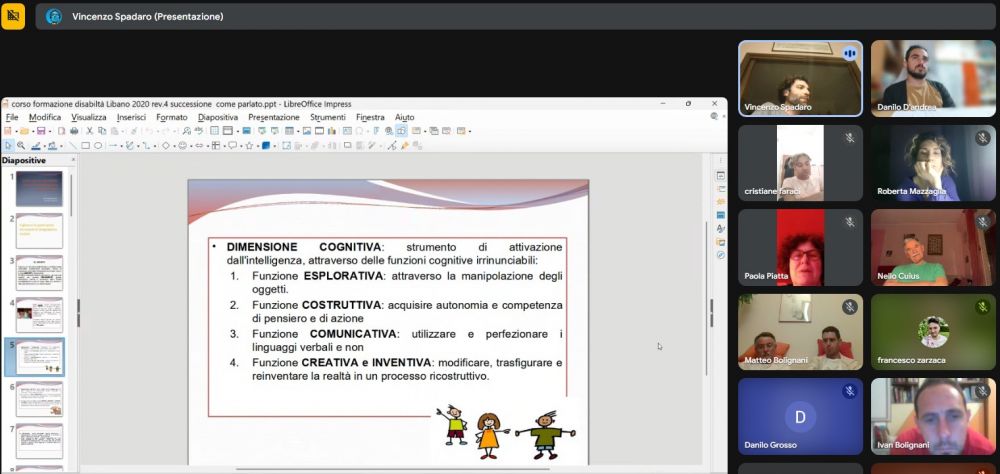Click the Open folder icon in toolbar
The height and width of the screenshot is (474, 1000).
(25, 131)
